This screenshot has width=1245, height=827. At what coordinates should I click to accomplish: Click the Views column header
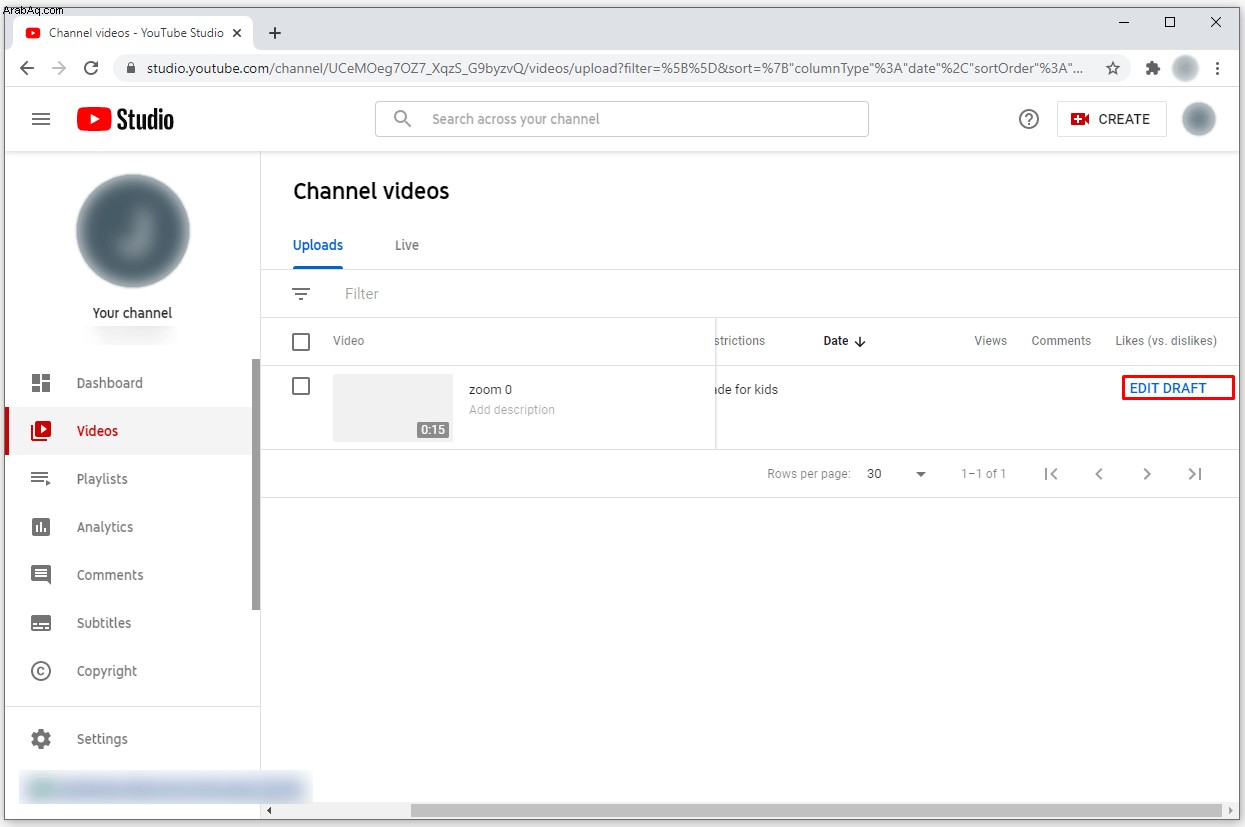(990, 341)
